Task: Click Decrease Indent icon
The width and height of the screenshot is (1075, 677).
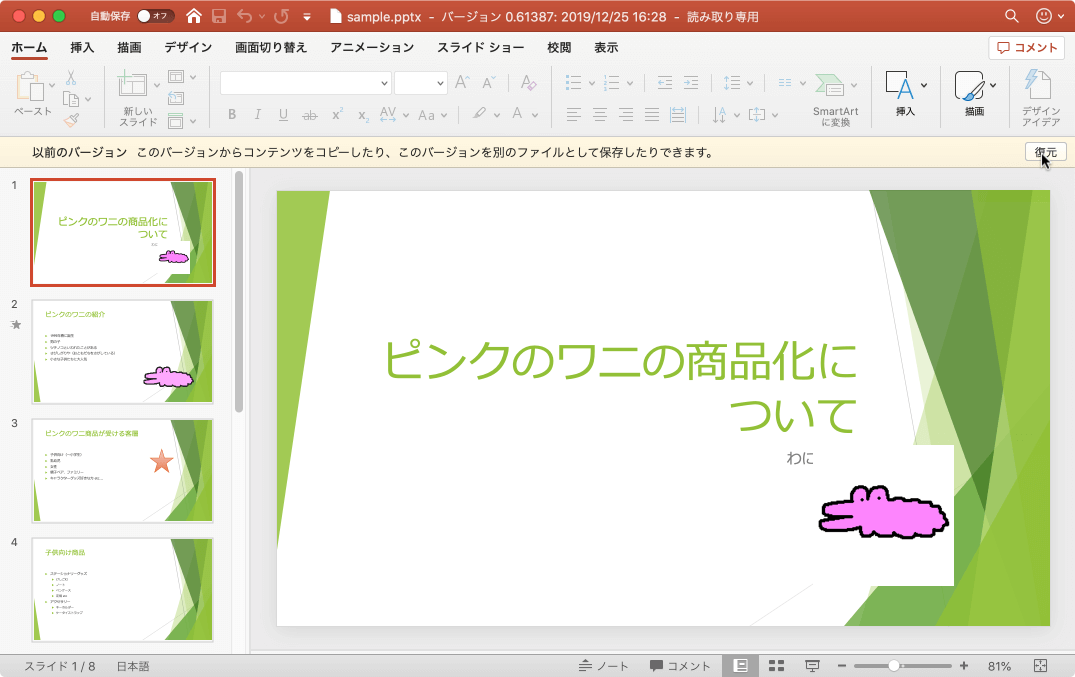Action: [x=664, y=83]
